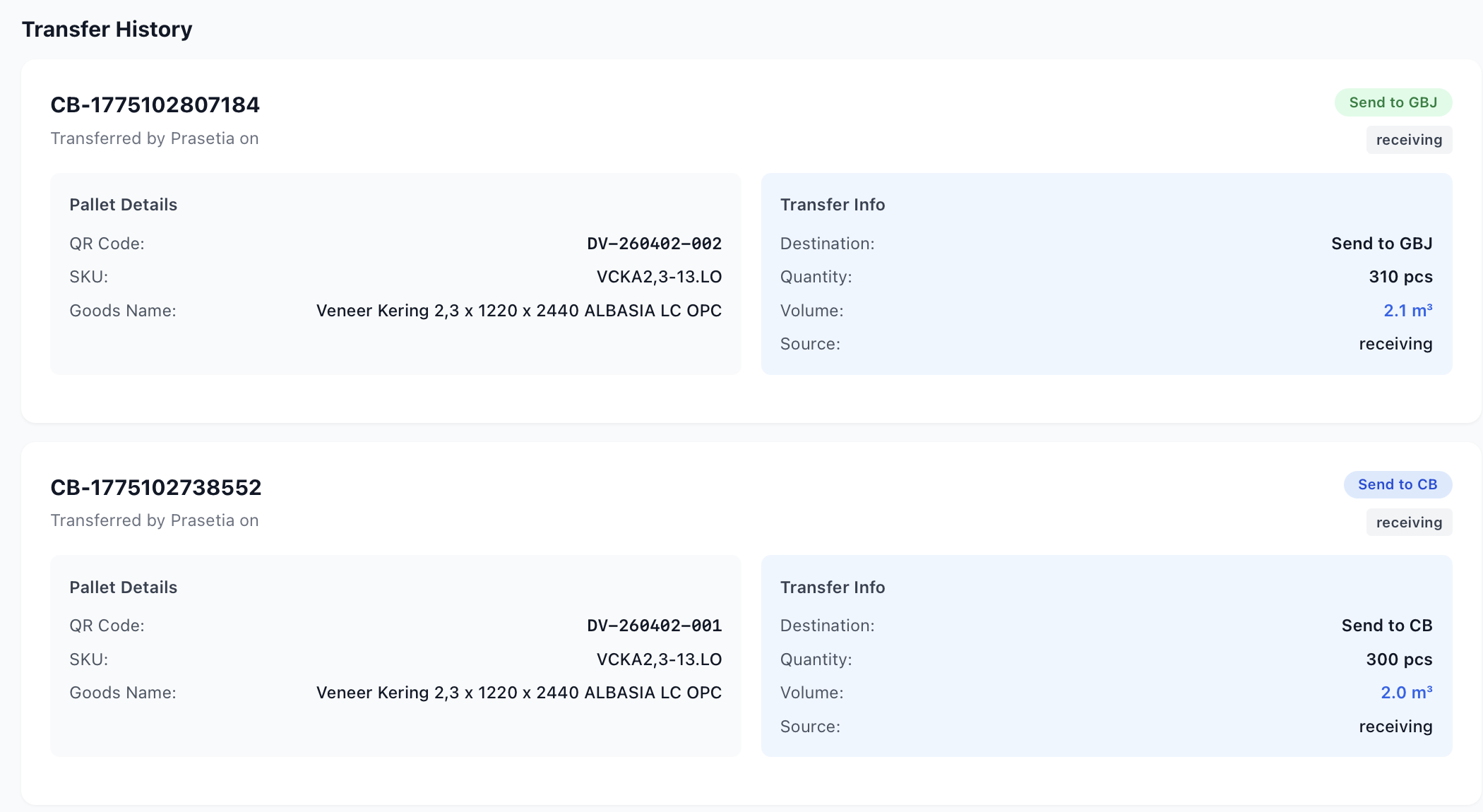Click the green Send to GBJ badge

1393,102
